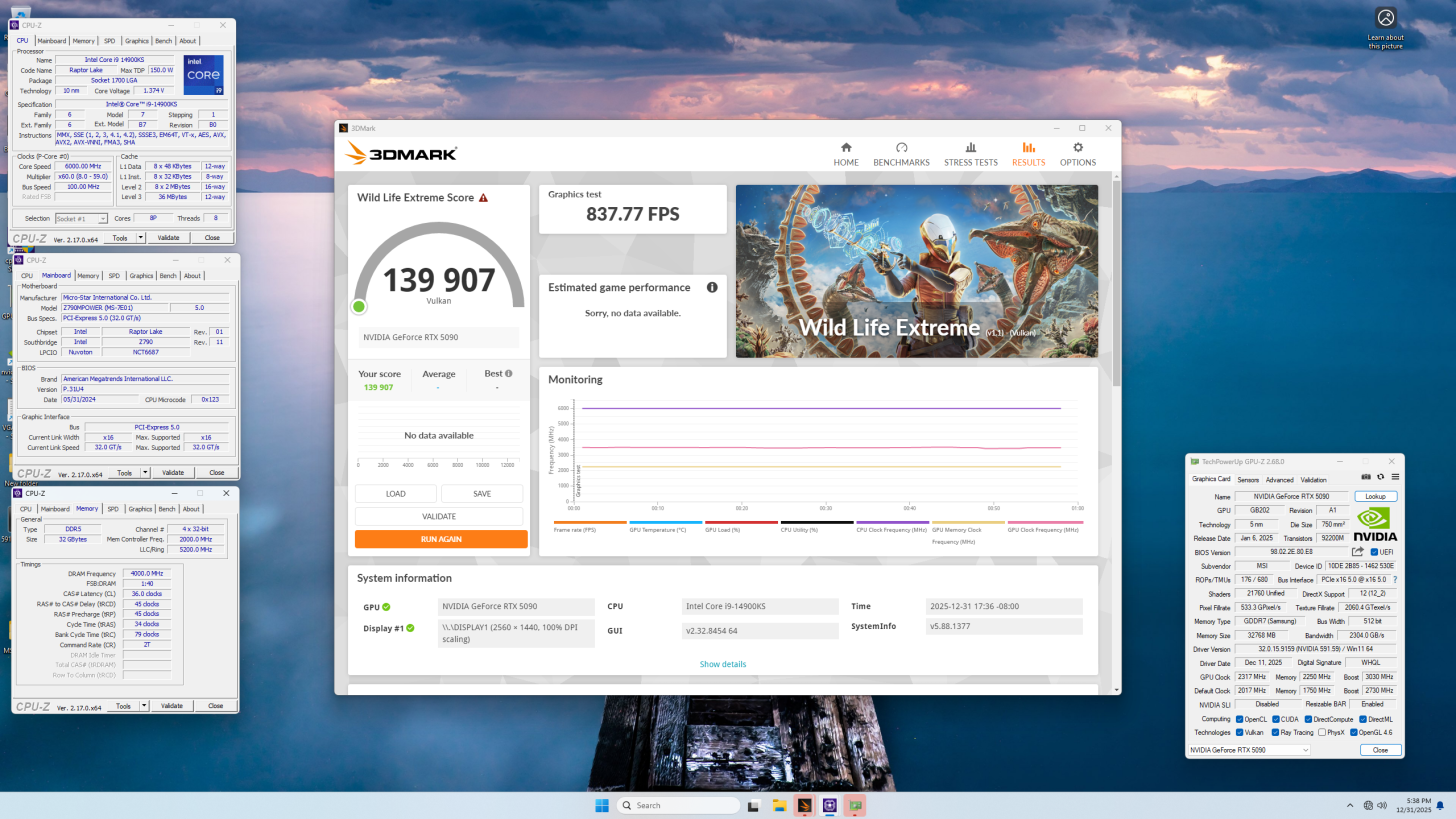1456x819 pixels.
Task: Open the GPU-Z hamburger menu
Action: click(1395, 477)
